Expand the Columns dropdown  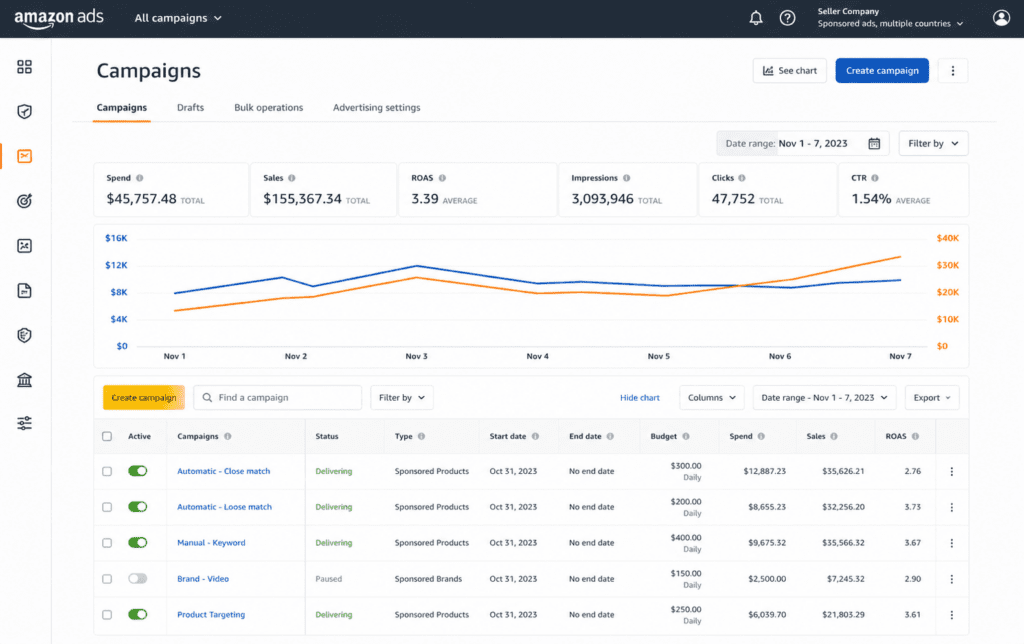(711, 398)
